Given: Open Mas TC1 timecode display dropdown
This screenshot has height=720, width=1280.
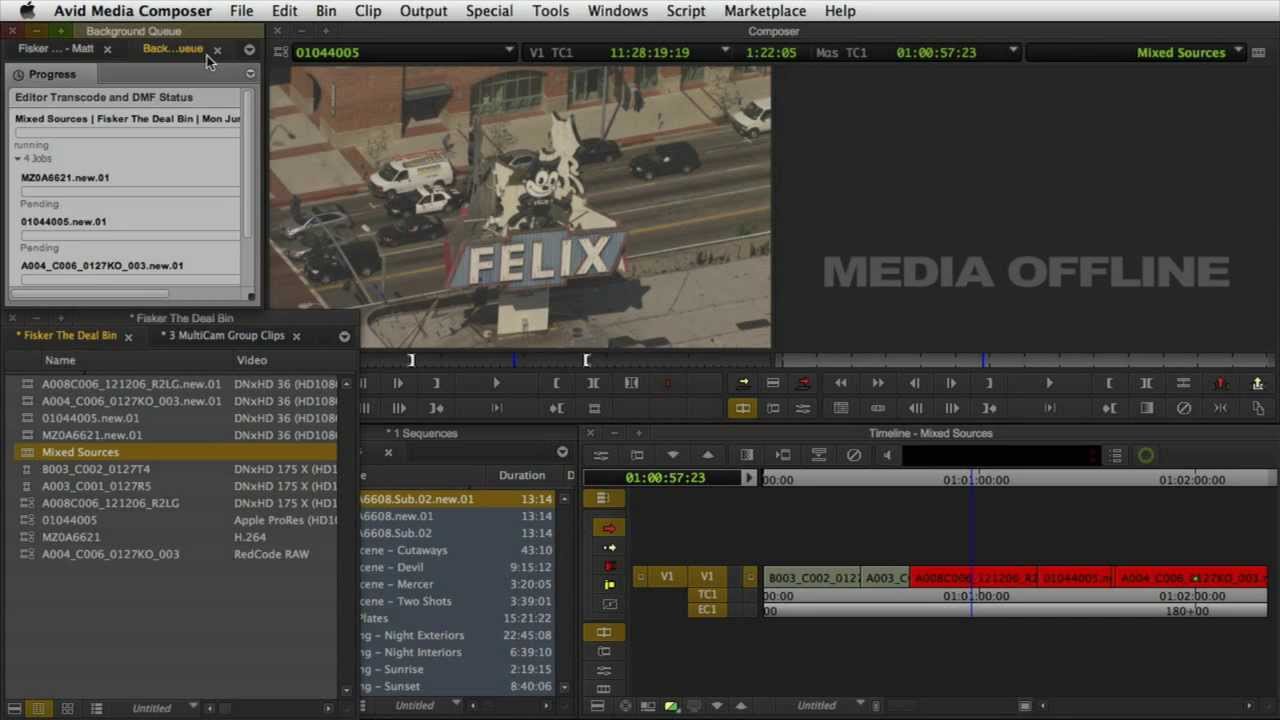Looking at the screenshot, I should coord(1013,51).
